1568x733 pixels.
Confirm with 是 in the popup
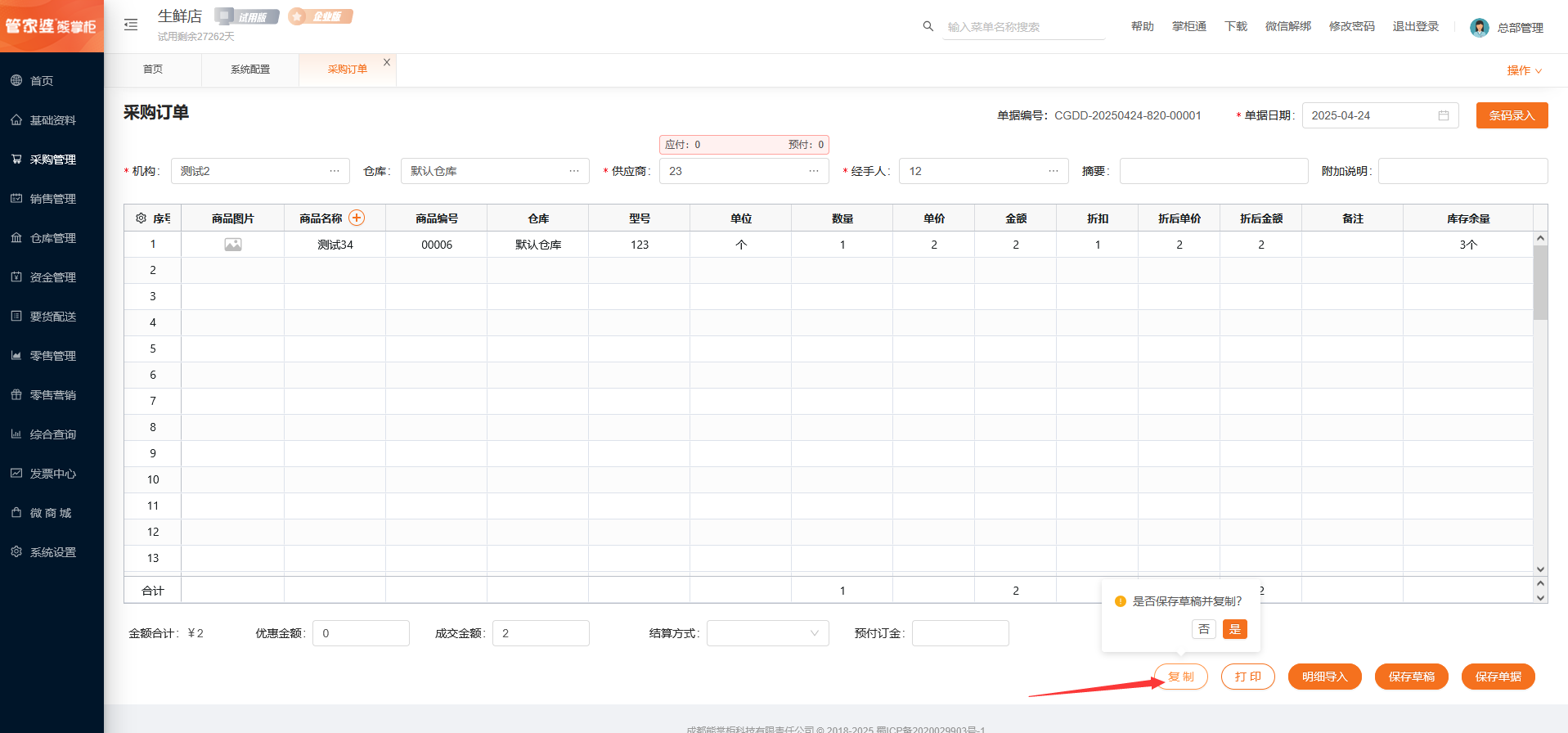click(1235, 629)
